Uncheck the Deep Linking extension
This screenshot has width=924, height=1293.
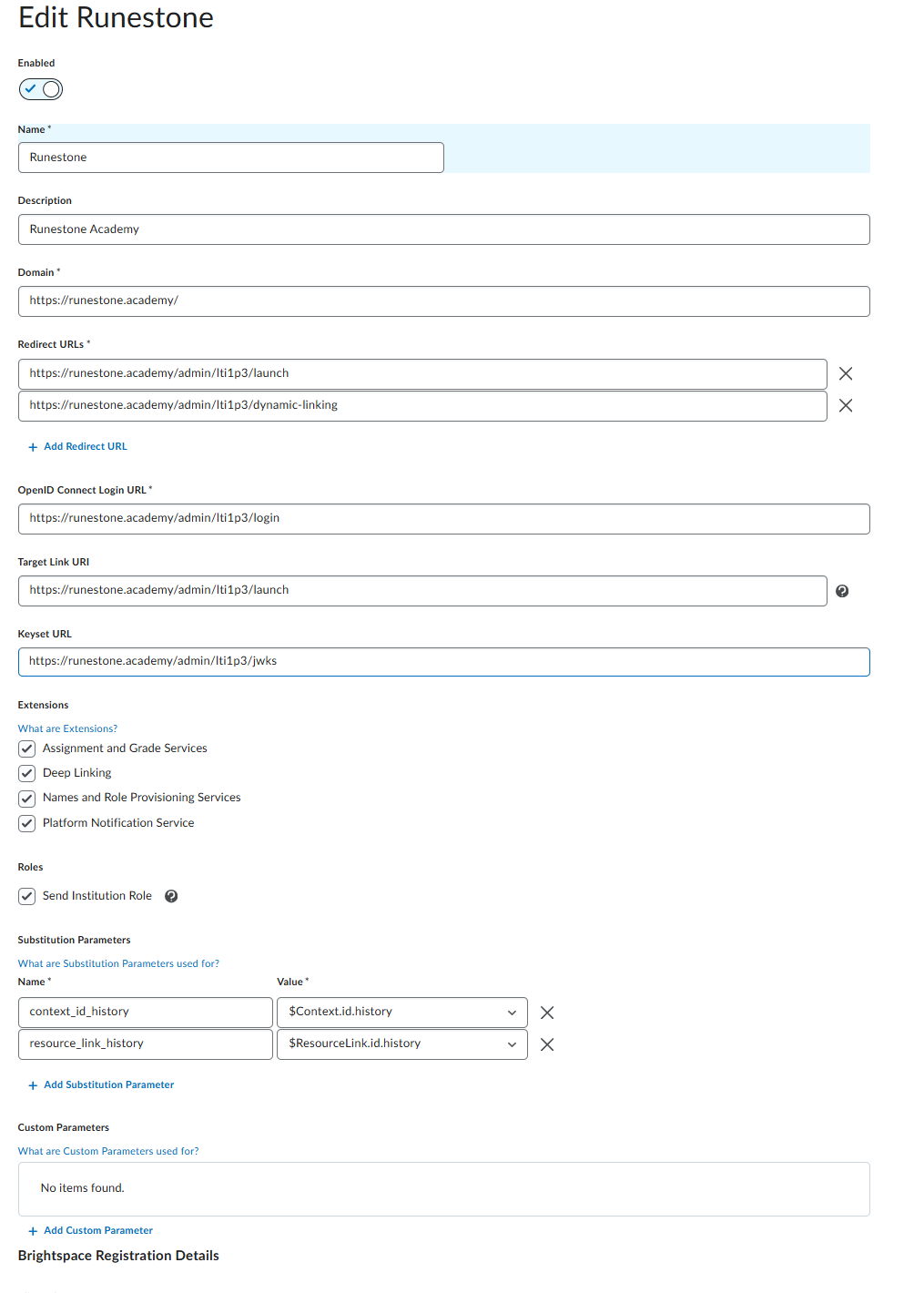coord(27,773)
